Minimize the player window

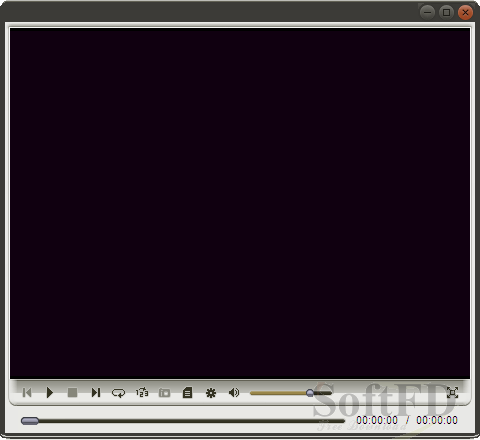pyautogui.click(x=427, y=13)
